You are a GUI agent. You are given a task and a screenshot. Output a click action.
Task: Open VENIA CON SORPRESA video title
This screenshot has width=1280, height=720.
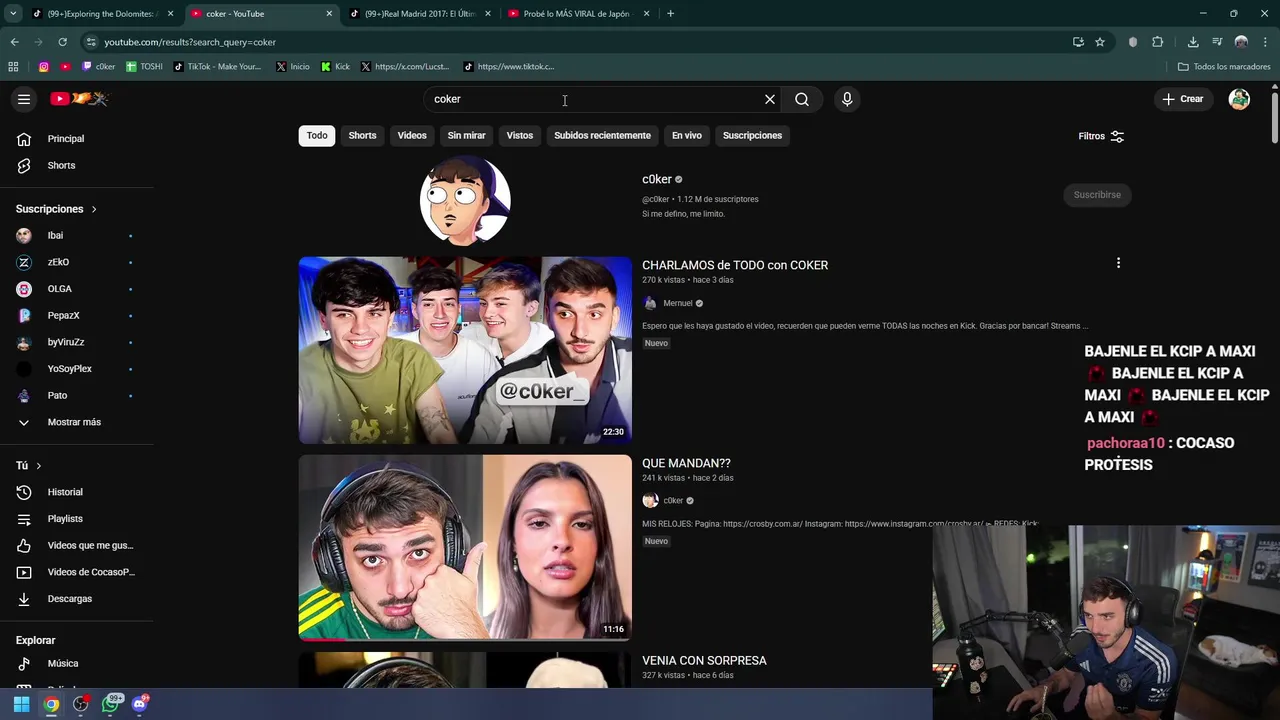(x=704, y=660)
